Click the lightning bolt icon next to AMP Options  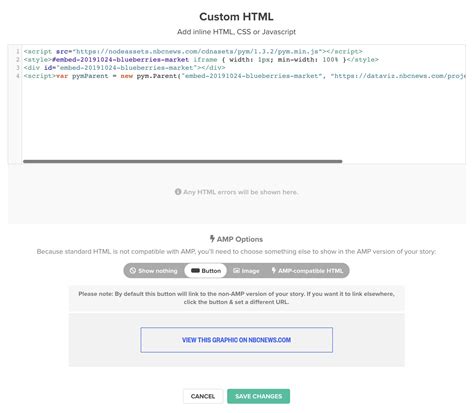click(x=212, y=239)
